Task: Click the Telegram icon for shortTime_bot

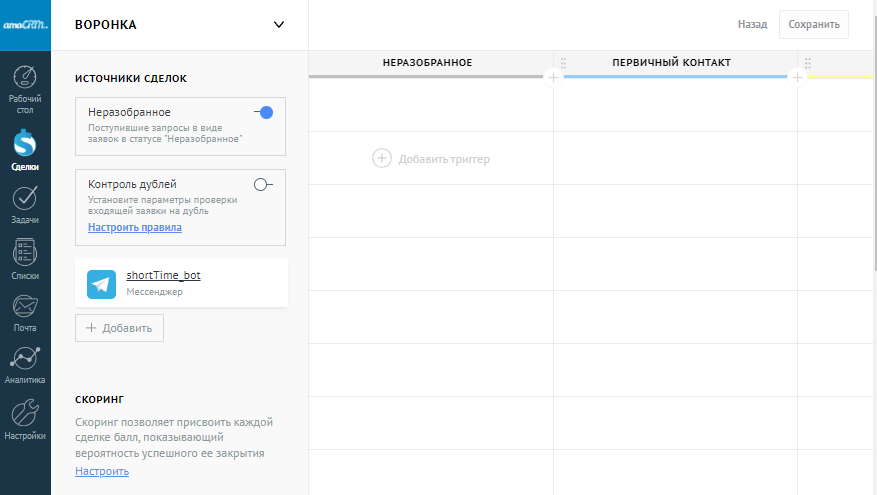Action: click(x=101, y=284)
